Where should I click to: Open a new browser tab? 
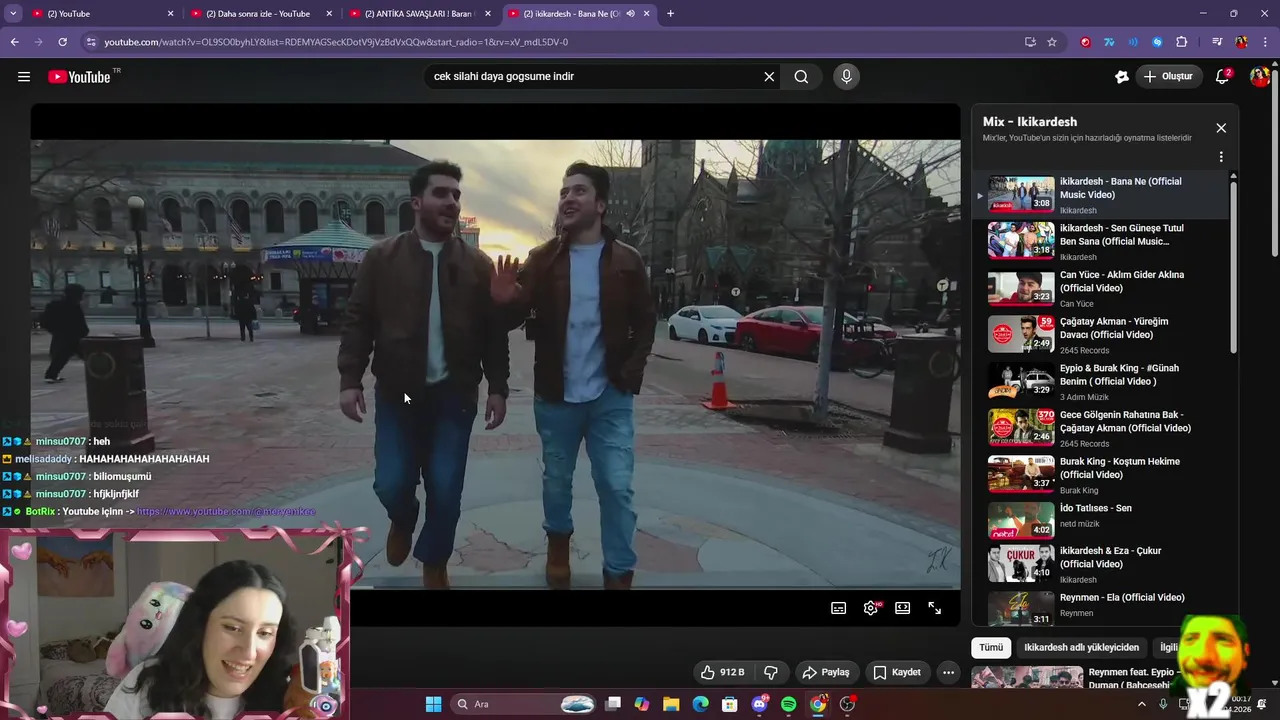[x=670, y=13]
